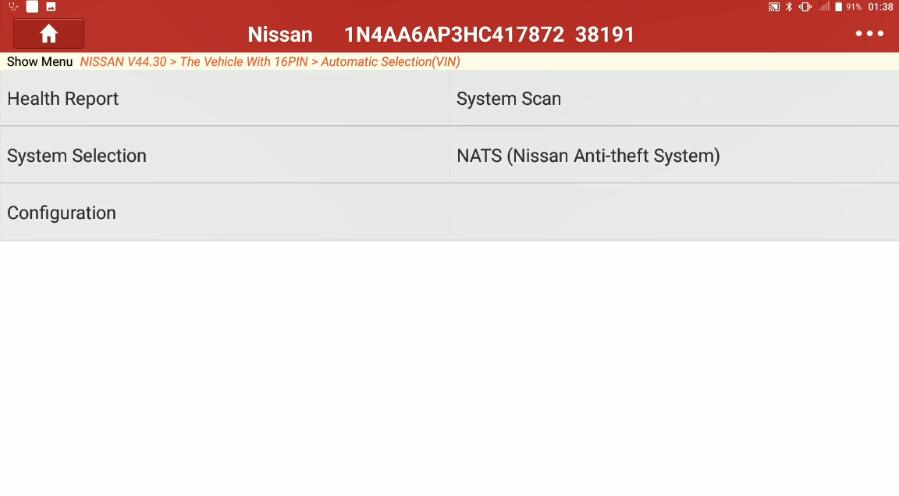
Task: Tap the stethoscope diagnostic status icon
Action: pos(14,7)
